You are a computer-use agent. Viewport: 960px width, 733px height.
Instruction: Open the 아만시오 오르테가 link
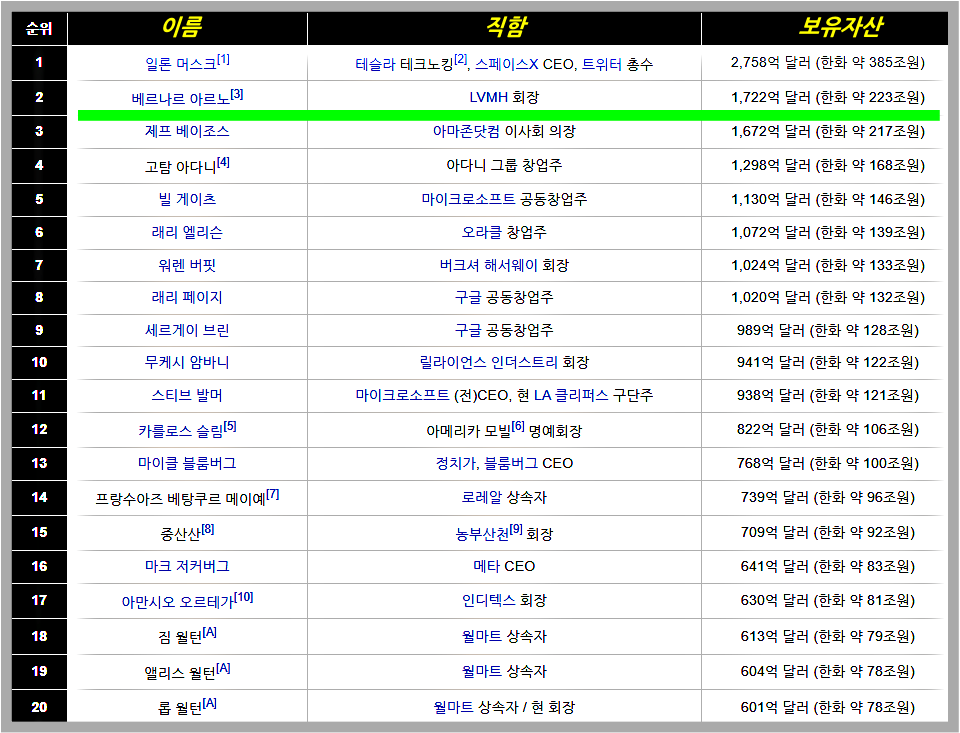[x=178, y=602]
